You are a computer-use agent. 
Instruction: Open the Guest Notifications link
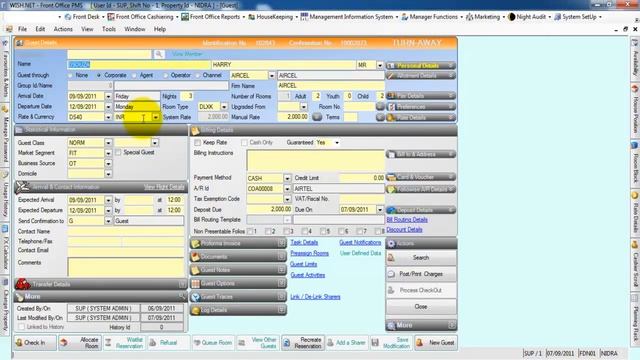tap(360, 242)
